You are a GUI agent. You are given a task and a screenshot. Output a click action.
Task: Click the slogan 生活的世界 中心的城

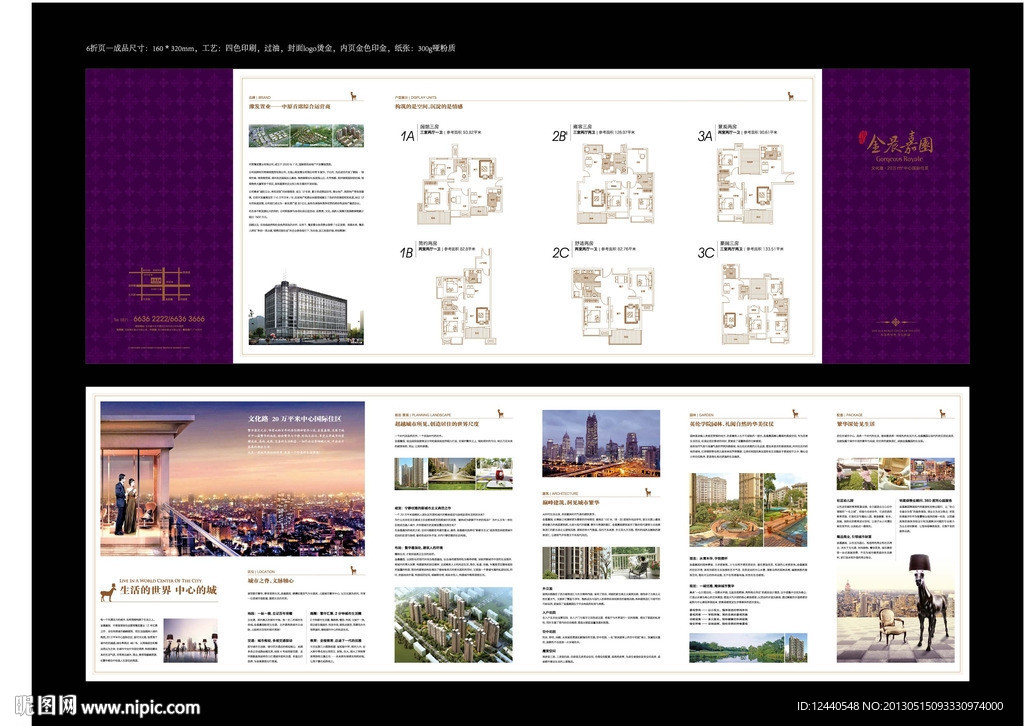pos(168,590)
